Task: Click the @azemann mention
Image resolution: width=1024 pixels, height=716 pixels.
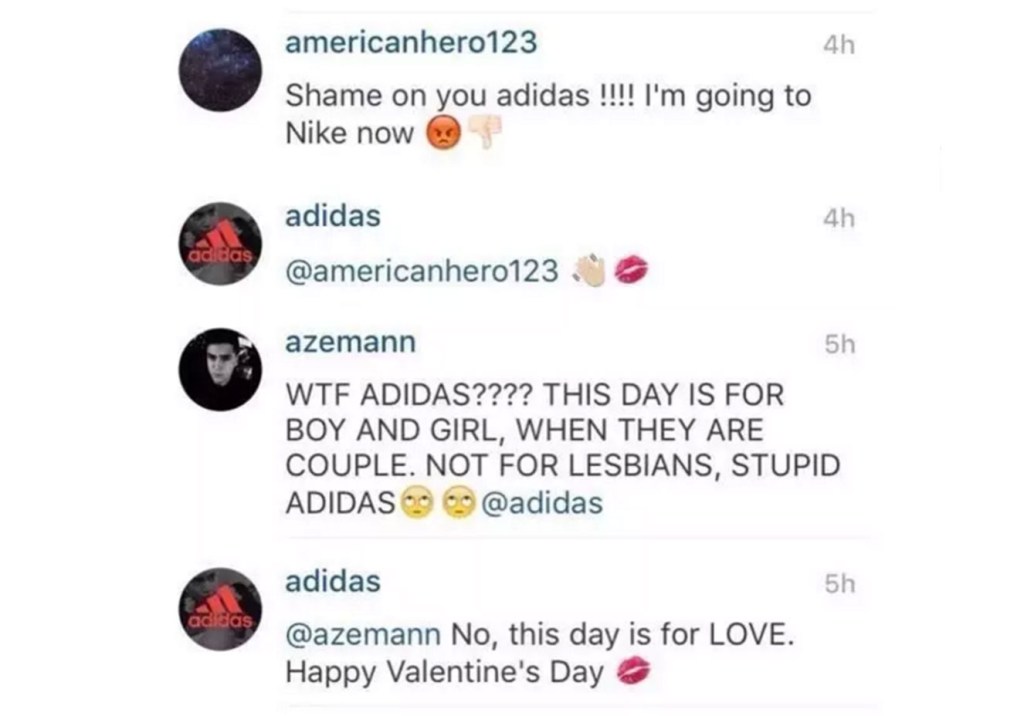Action: click(363, 634)
